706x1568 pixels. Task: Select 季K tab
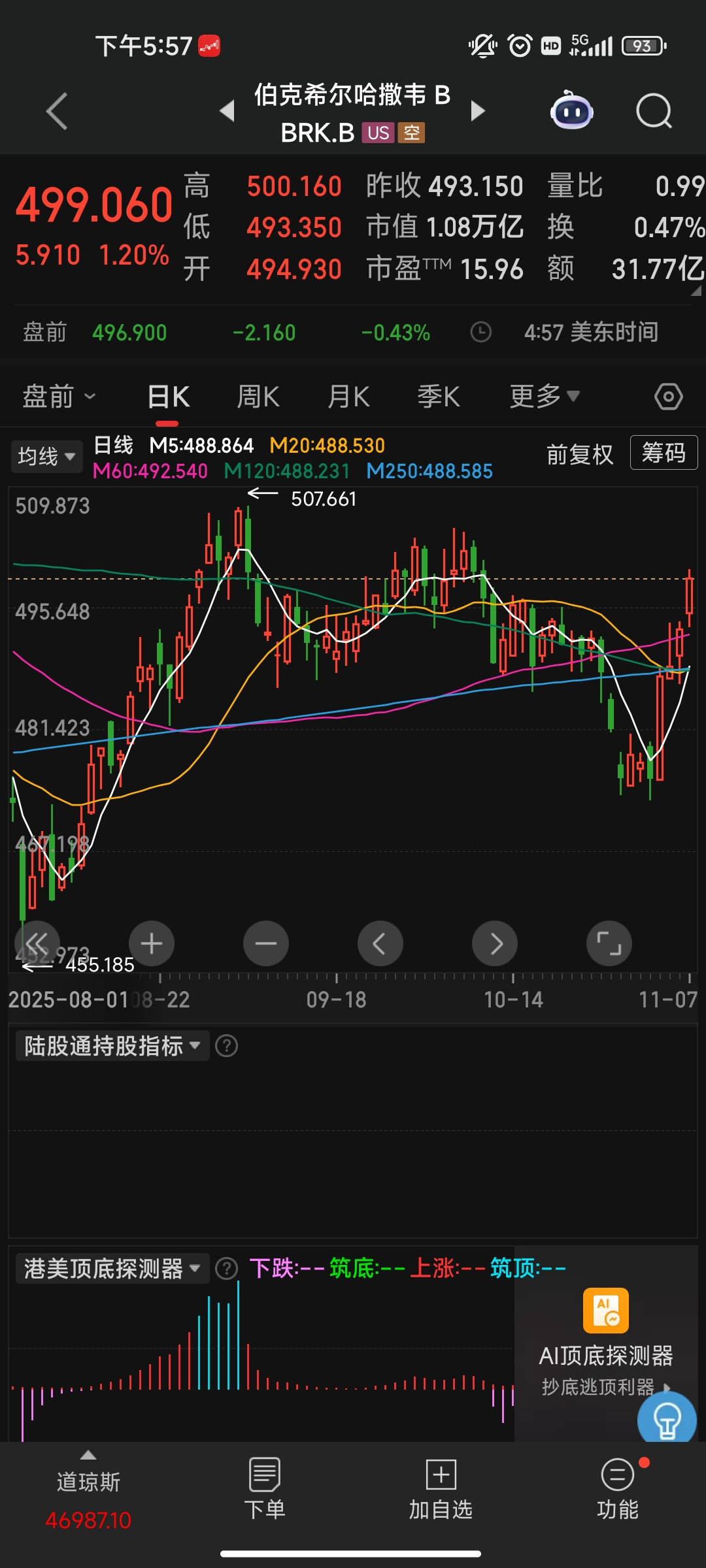pyautogui.click(x=439, y=397)
